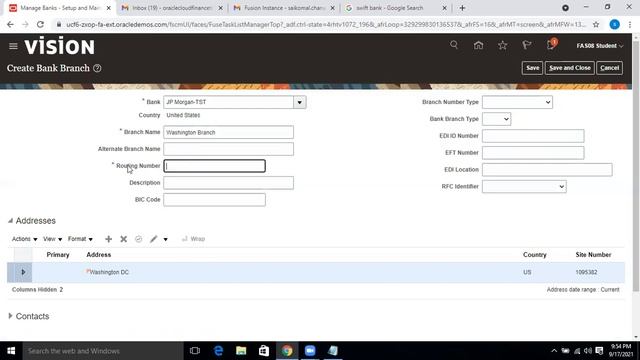Open Bank dropdown arrow
This screenshot has height=360, width=640.
[300, 102]
